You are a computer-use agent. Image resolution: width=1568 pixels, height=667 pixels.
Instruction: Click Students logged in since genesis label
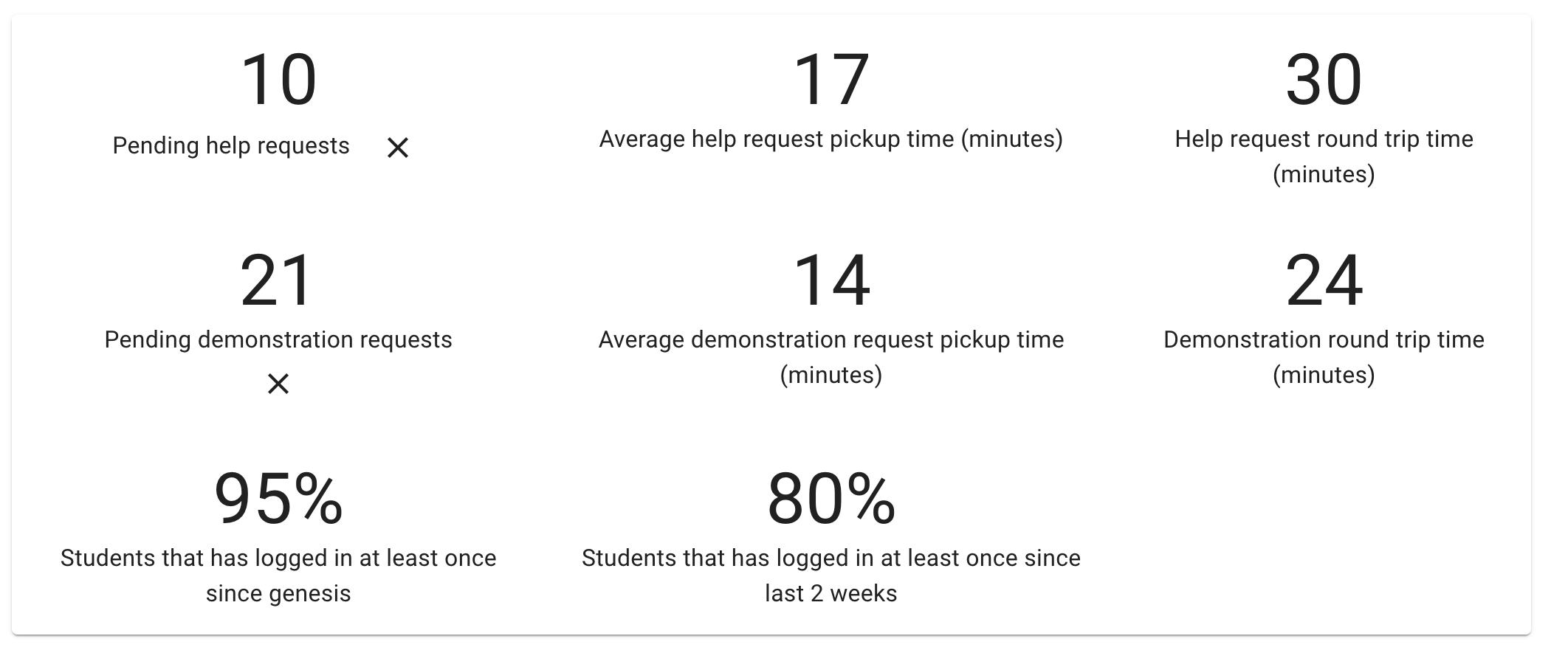coord(278,559)
